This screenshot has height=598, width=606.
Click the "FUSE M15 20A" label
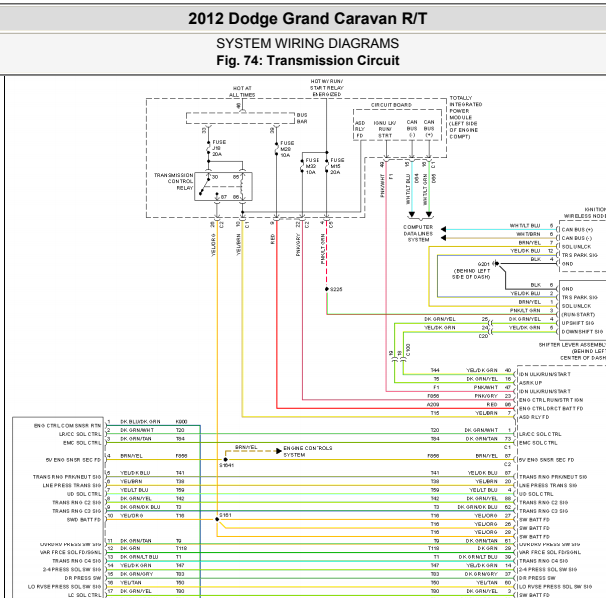click(x=337, y=166)
